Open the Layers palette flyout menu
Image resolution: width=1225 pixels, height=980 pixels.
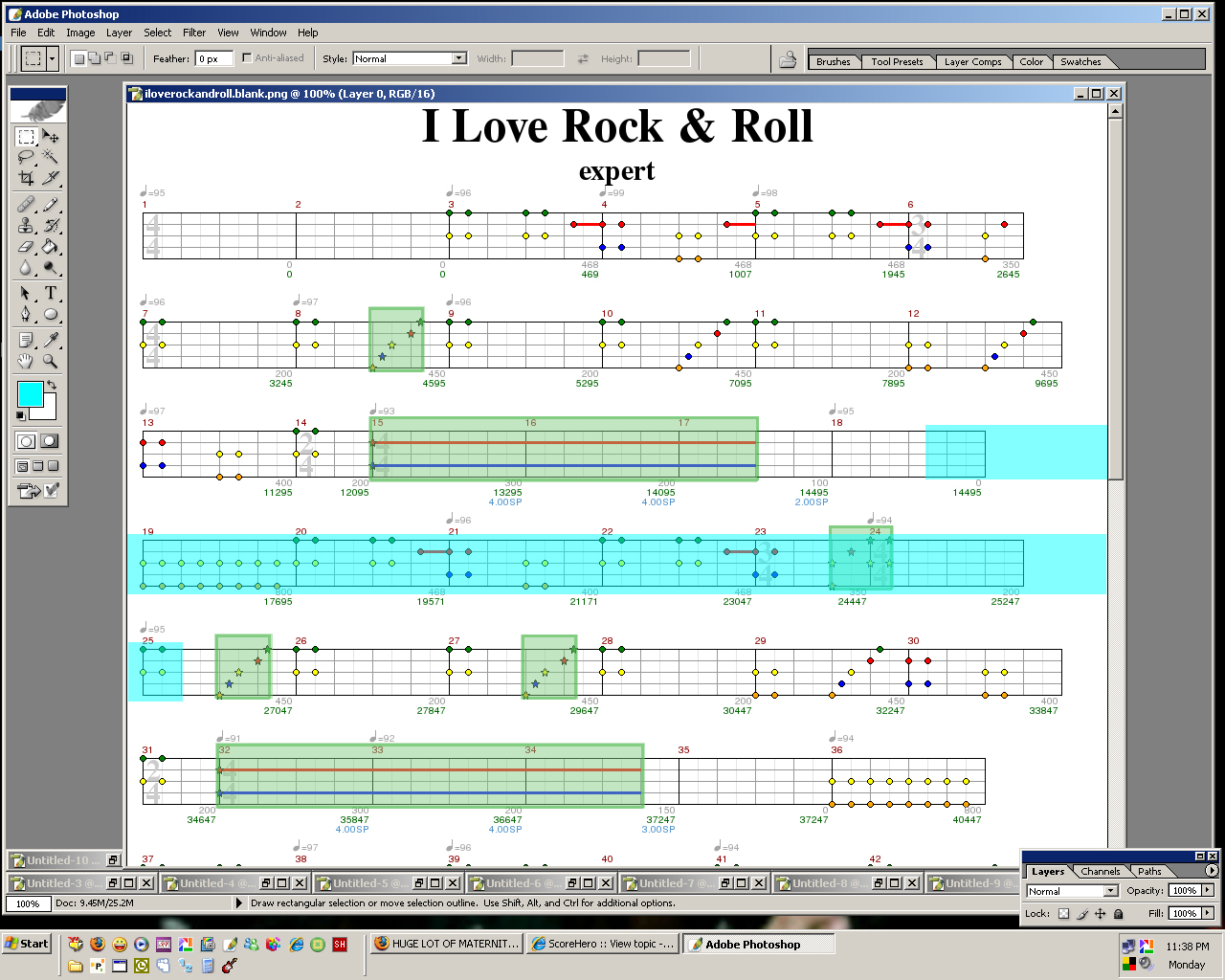(1212, 871)
